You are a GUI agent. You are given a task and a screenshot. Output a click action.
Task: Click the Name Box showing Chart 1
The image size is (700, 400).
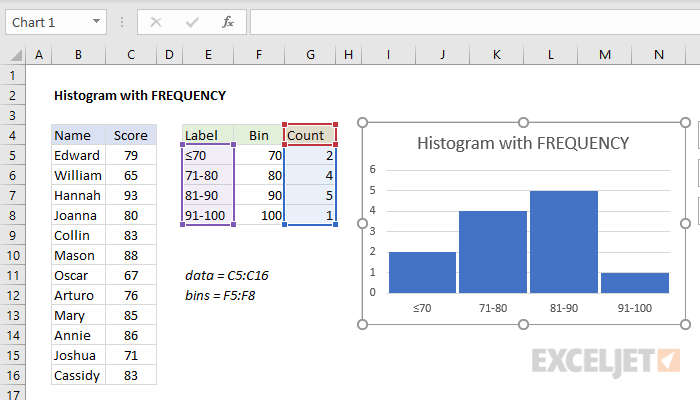click(x=56, y=22)
